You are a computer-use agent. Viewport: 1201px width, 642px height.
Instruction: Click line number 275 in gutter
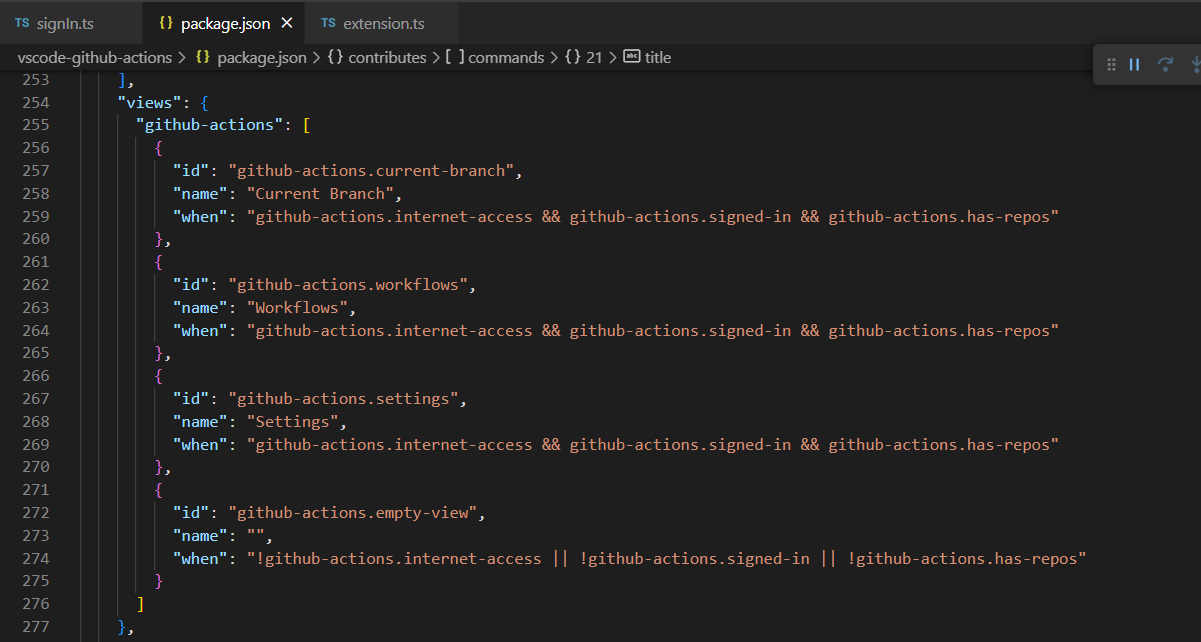point(35,581)
